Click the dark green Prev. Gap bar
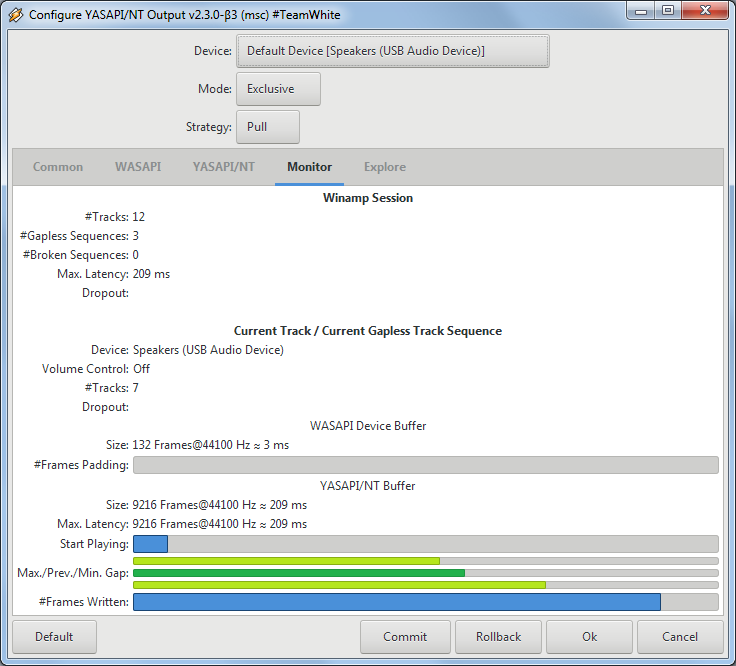The image size is (736, 666). [299, 573]
